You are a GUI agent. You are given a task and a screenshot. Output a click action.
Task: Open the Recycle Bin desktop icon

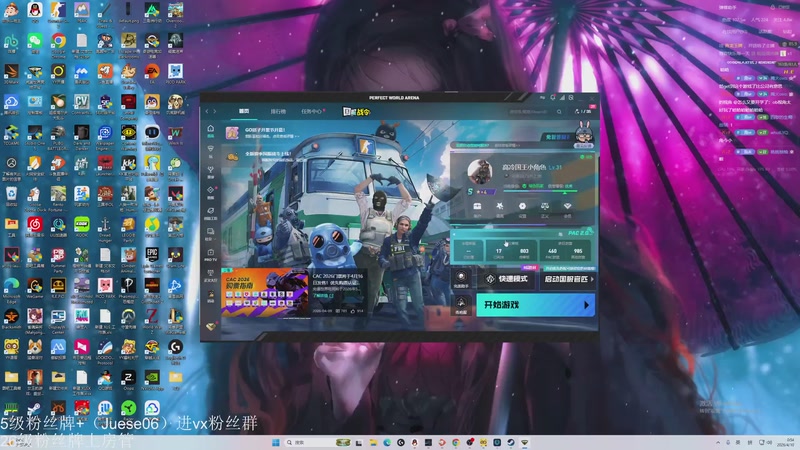click(11, 196)
